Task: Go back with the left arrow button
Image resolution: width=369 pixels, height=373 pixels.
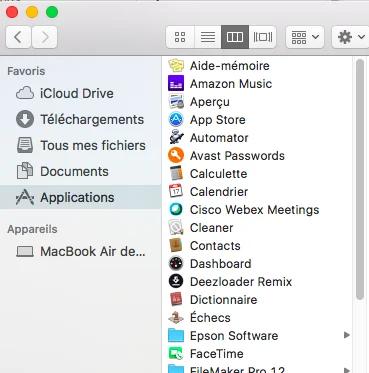Action: point(18,37)
